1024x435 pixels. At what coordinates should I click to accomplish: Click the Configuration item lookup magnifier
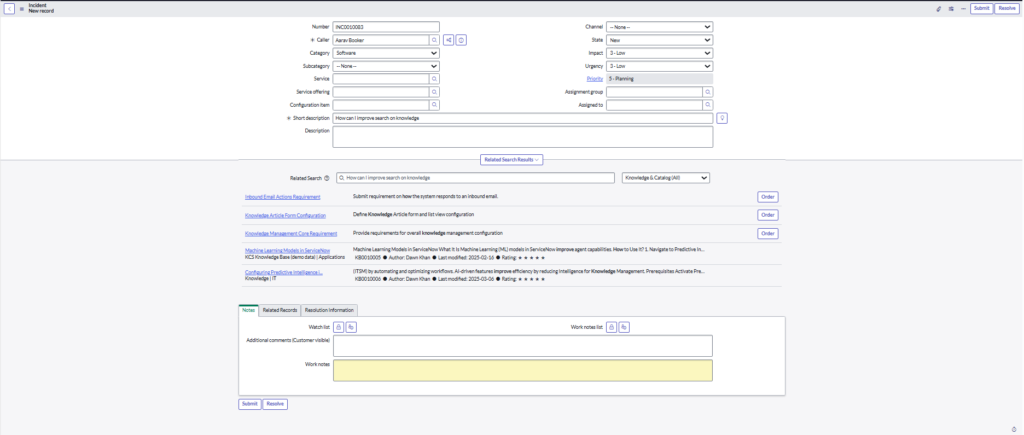pyautogui.click(x=435, y=104)
